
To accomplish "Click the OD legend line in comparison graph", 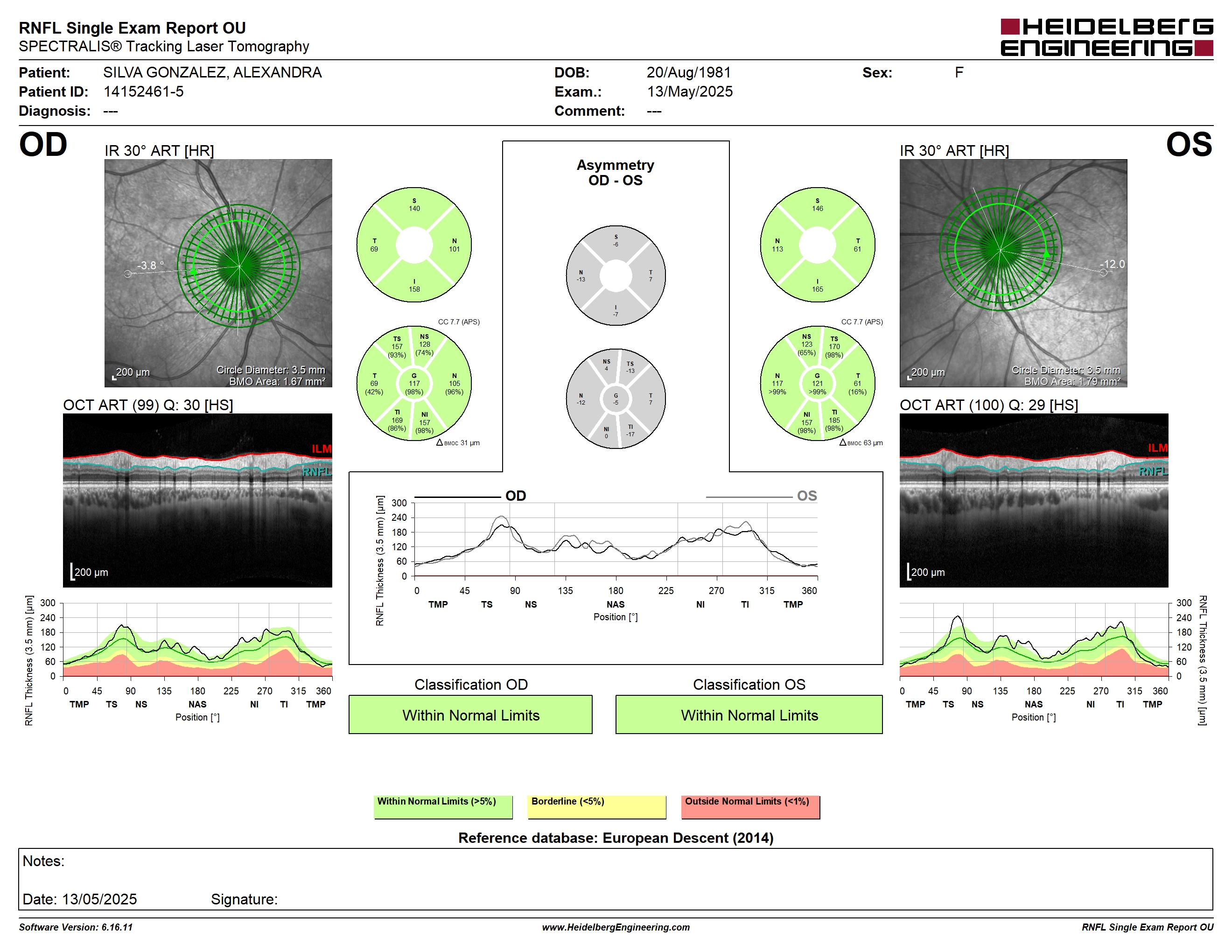I will [457, 497].
